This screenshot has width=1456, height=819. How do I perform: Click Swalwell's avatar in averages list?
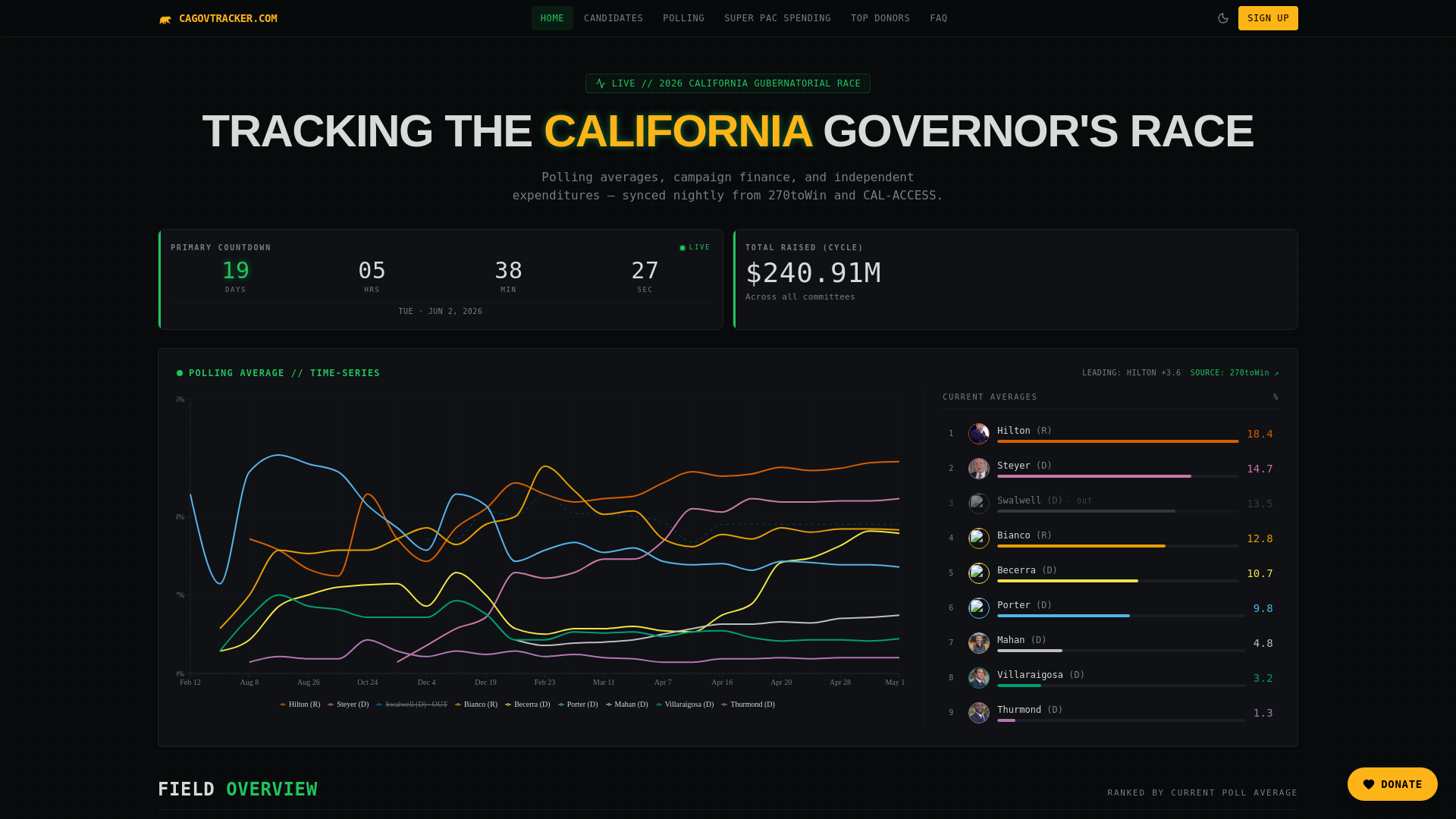coord(979,504)
